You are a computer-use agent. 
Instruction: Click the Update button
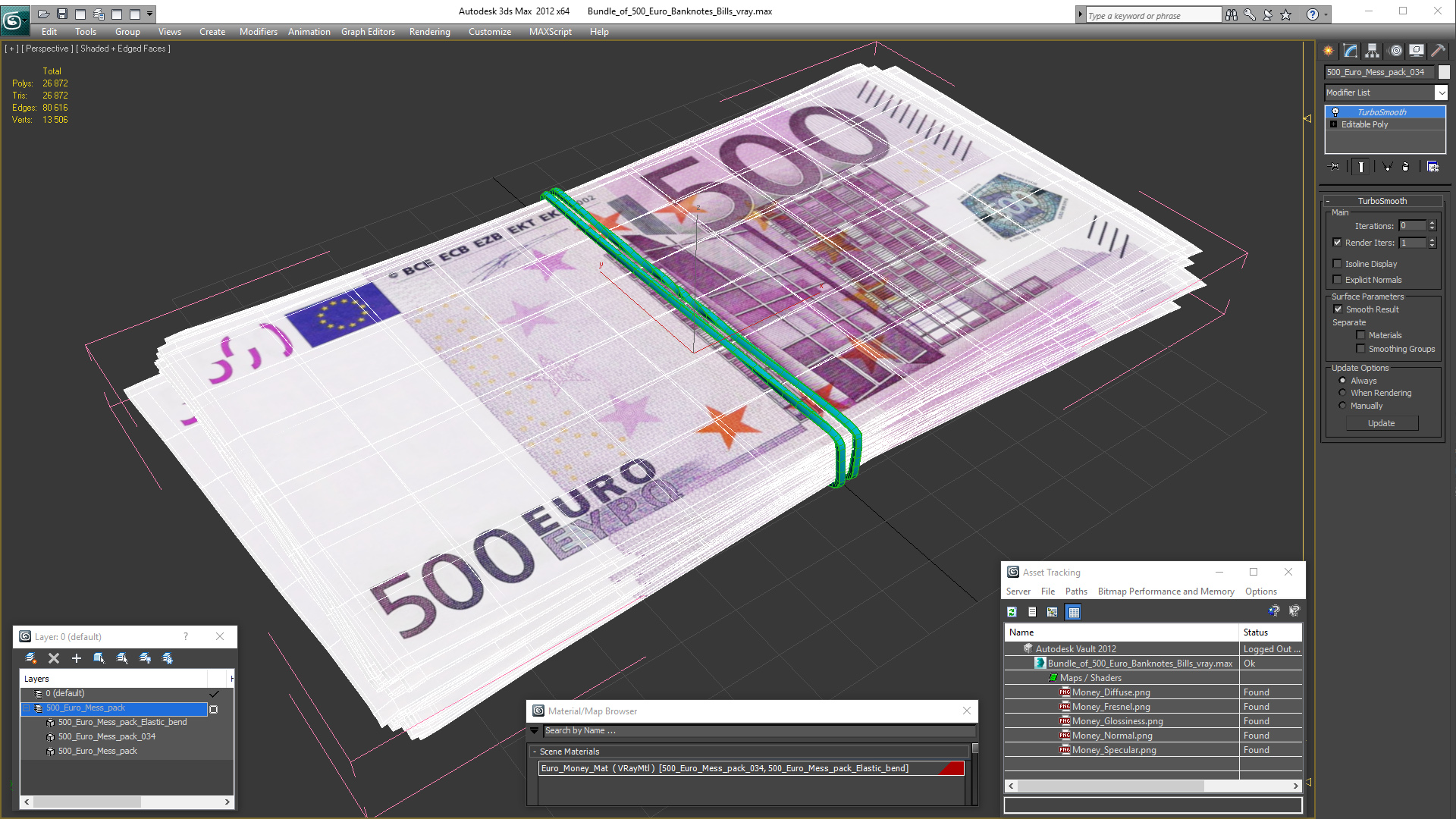click(1382, 423)
